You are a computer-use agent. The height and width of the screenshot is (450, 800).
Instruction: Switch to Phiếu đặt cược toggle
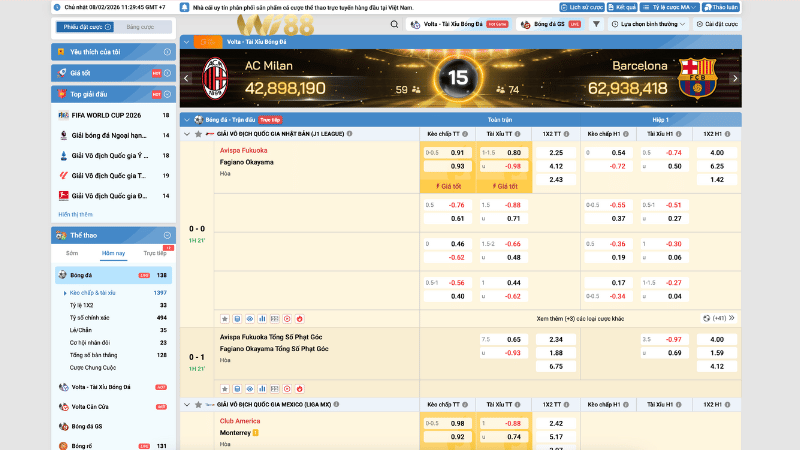click(85, 27)
